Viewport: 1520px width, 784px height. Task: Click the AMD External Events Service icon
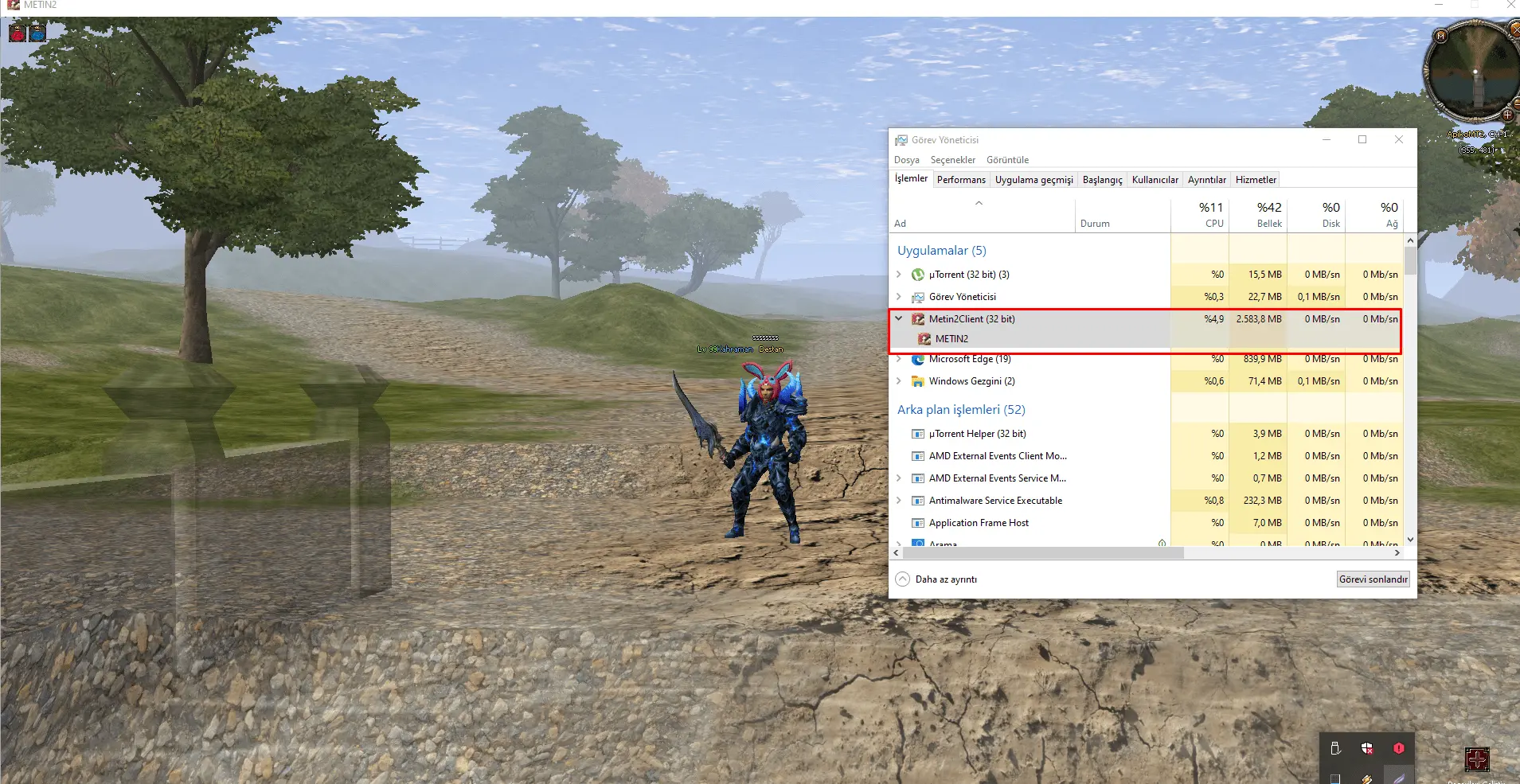click(917, 478)
